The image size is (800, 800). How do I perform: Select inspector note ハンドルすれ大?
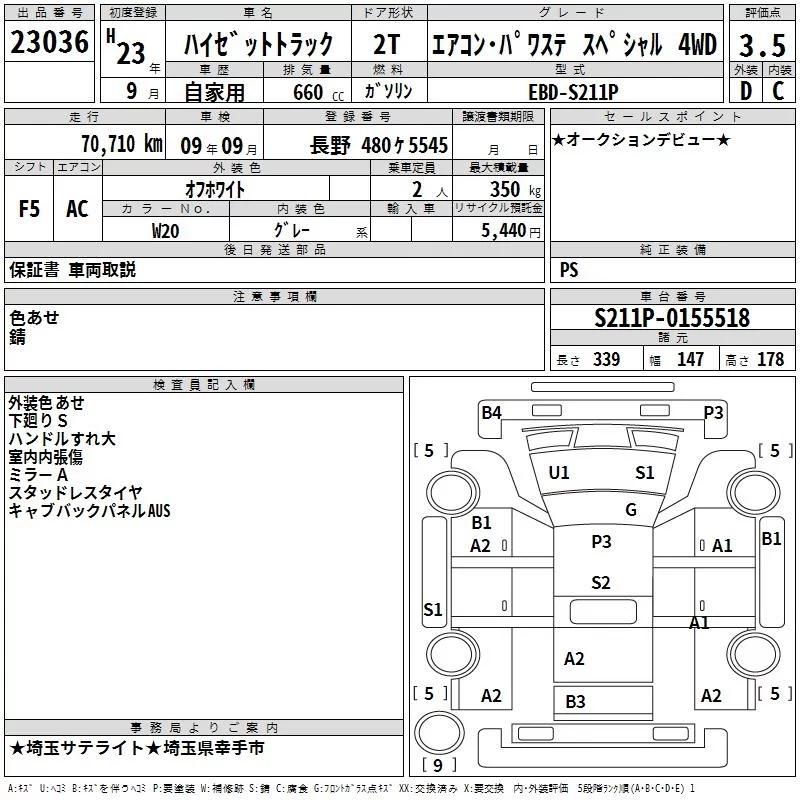tap(62, 439)
